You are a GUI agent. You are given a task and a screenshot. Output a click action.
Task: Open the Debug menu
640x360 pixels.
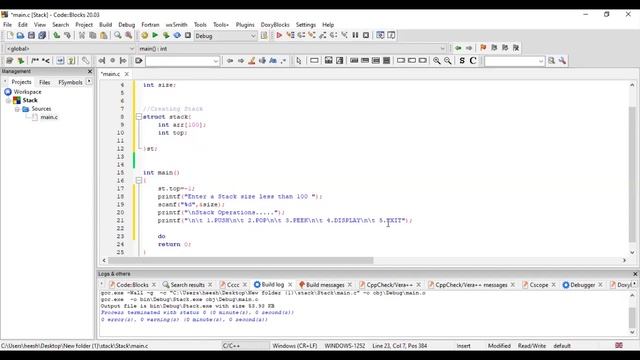click(x=127, y=24)
